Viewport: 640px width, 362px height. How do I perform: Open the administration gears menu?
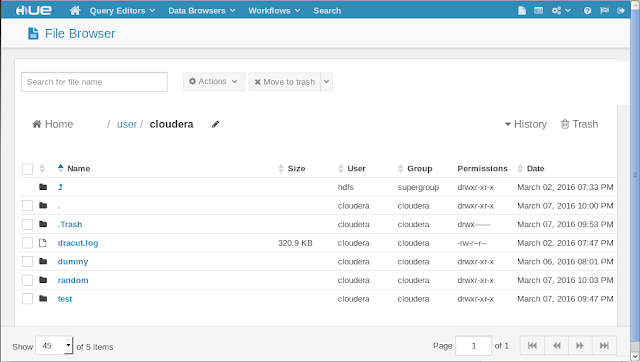[561, 11]
